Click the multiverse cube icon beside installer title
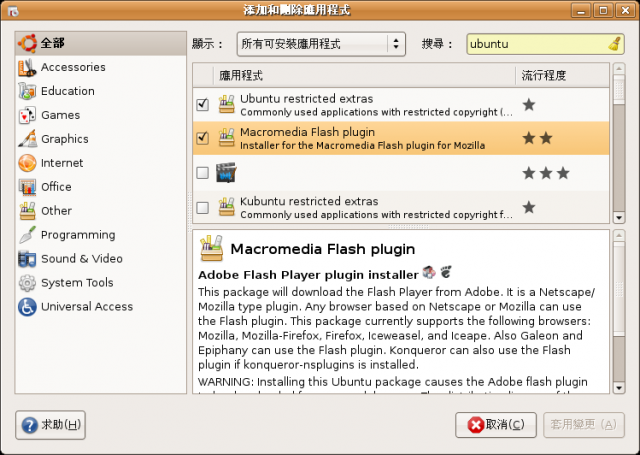640x455 pixels. [429, 272]
